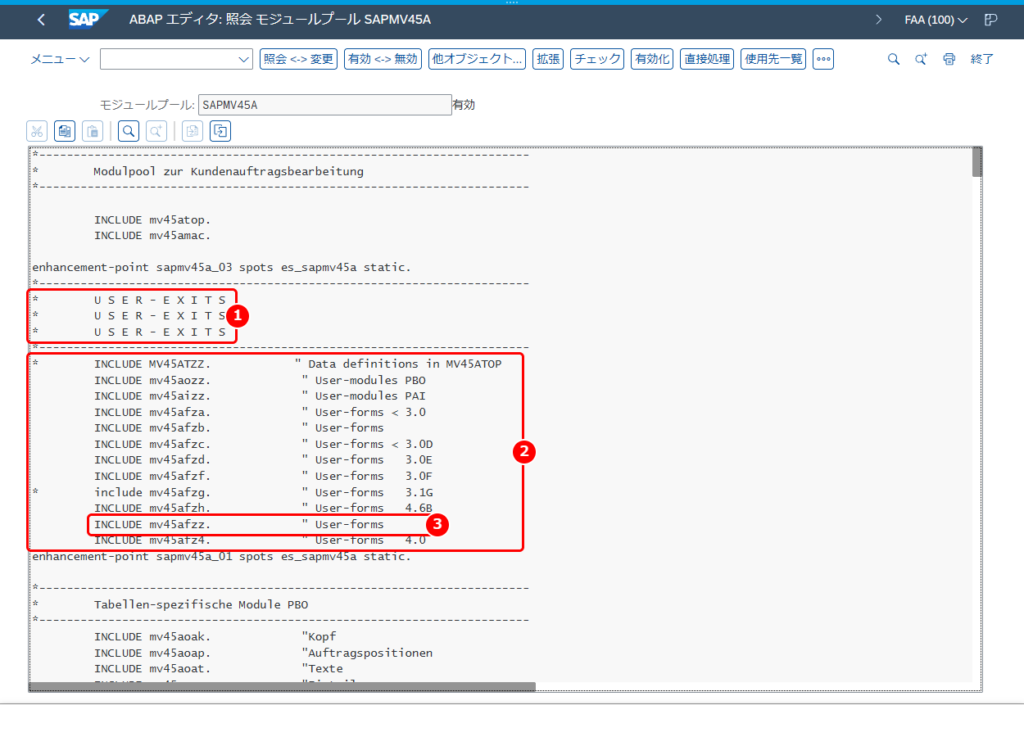
Task: Click the INCLUDE mv45afza. line
Action: coord(152,413)
